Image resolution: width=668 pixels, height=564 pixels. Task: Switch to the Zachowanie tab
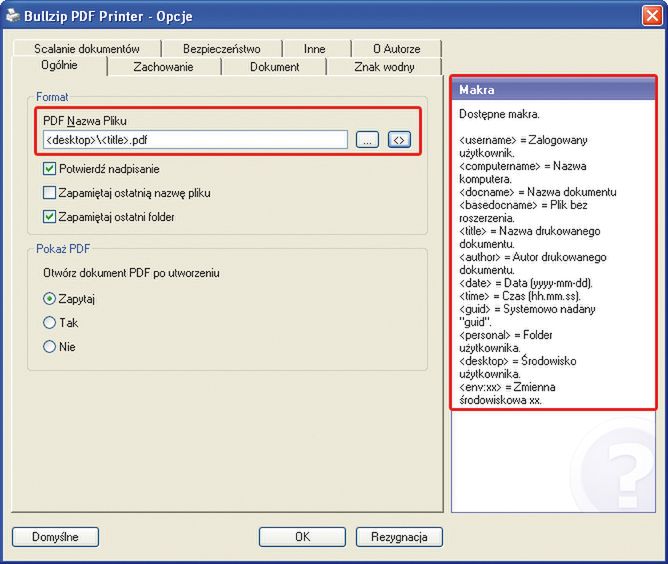click(163, 67)
